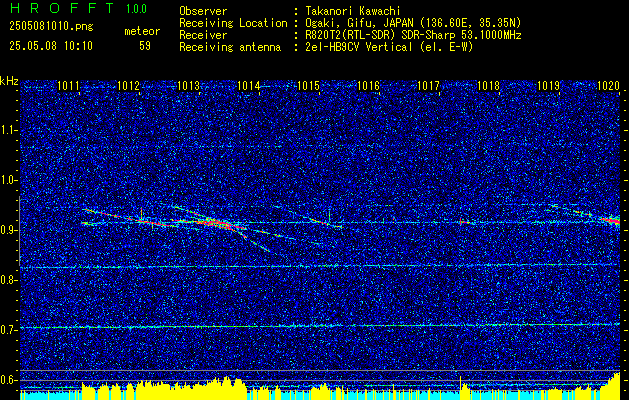This screenshot has height=400, width=629.
Task: Click time marker 1017
Action: pyautogui.click(x=428, y=85)
